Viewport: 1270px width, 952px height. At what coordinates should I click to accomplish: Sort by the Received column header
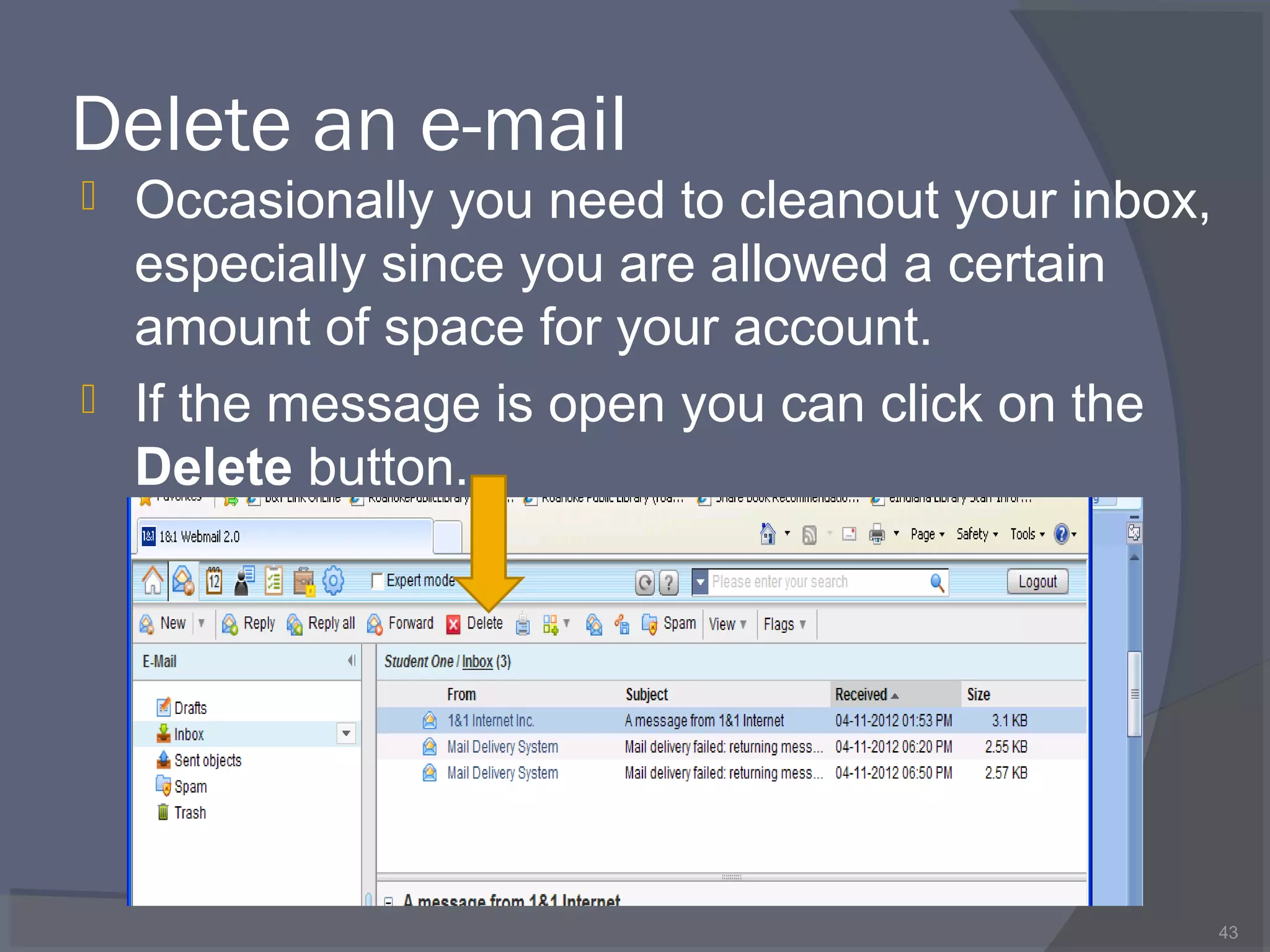(895, 694)
